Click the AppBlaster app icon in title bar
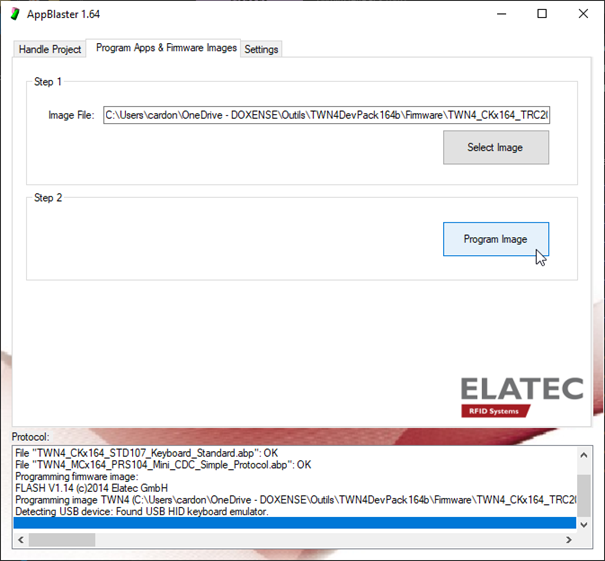This screenshot has width=605, height=561. (x=15, y=14)
